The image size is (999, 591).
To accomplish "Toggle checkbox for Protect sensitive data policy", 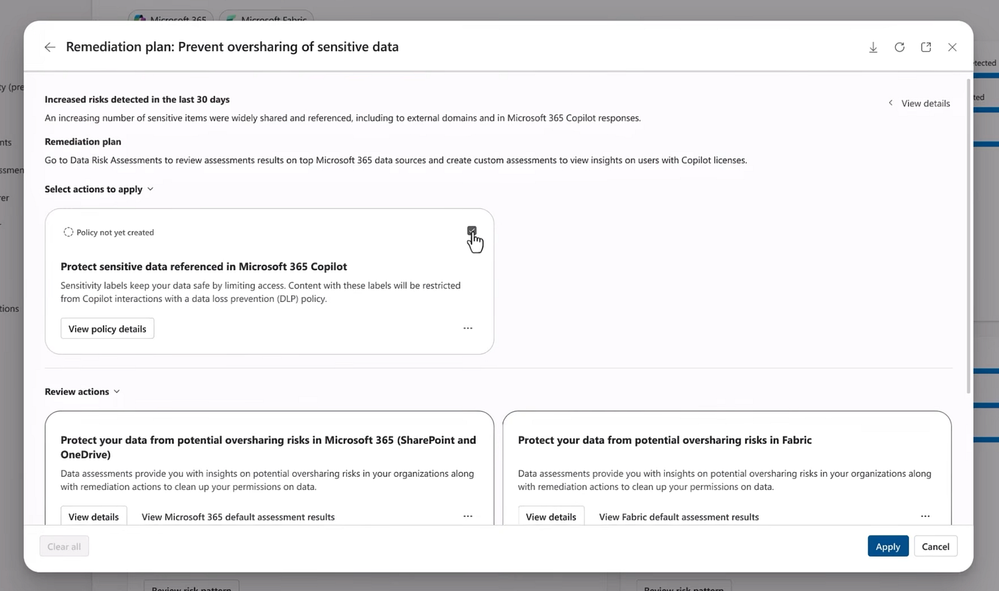I will [x=472, y=231].
